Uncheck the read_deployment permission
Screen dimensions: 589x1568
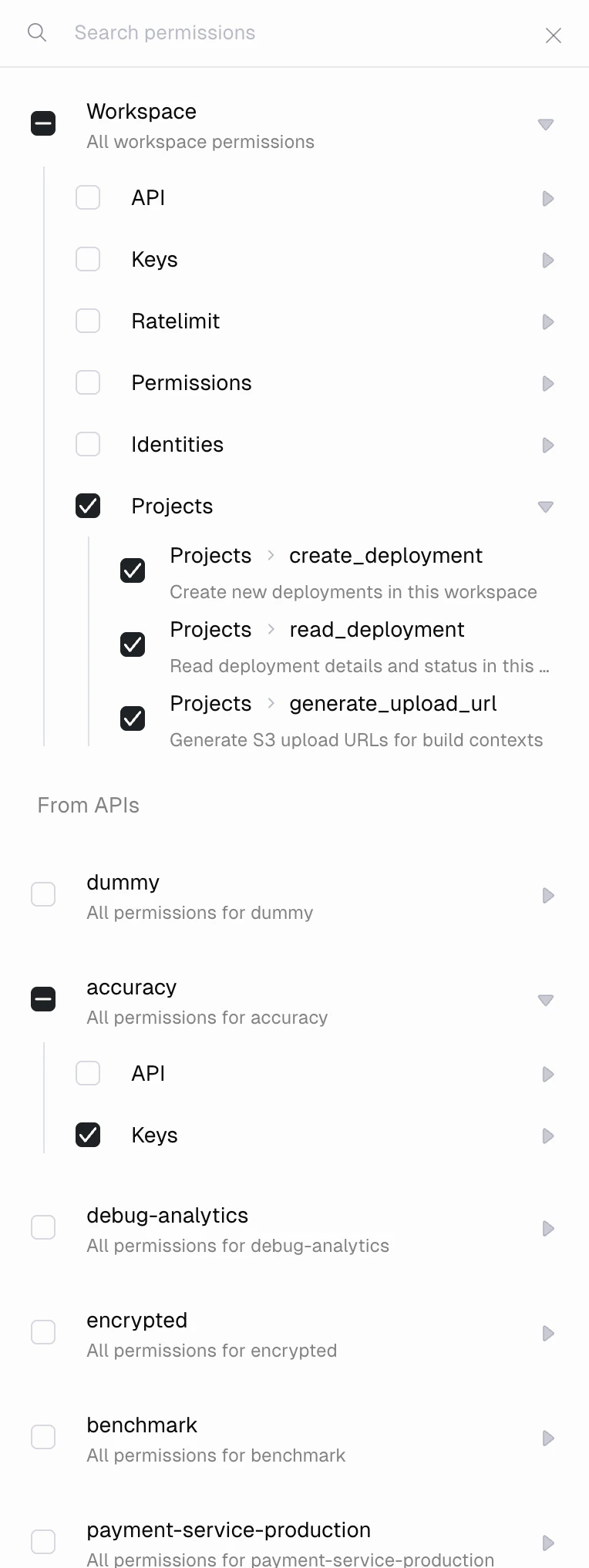(x=133, y=644)
